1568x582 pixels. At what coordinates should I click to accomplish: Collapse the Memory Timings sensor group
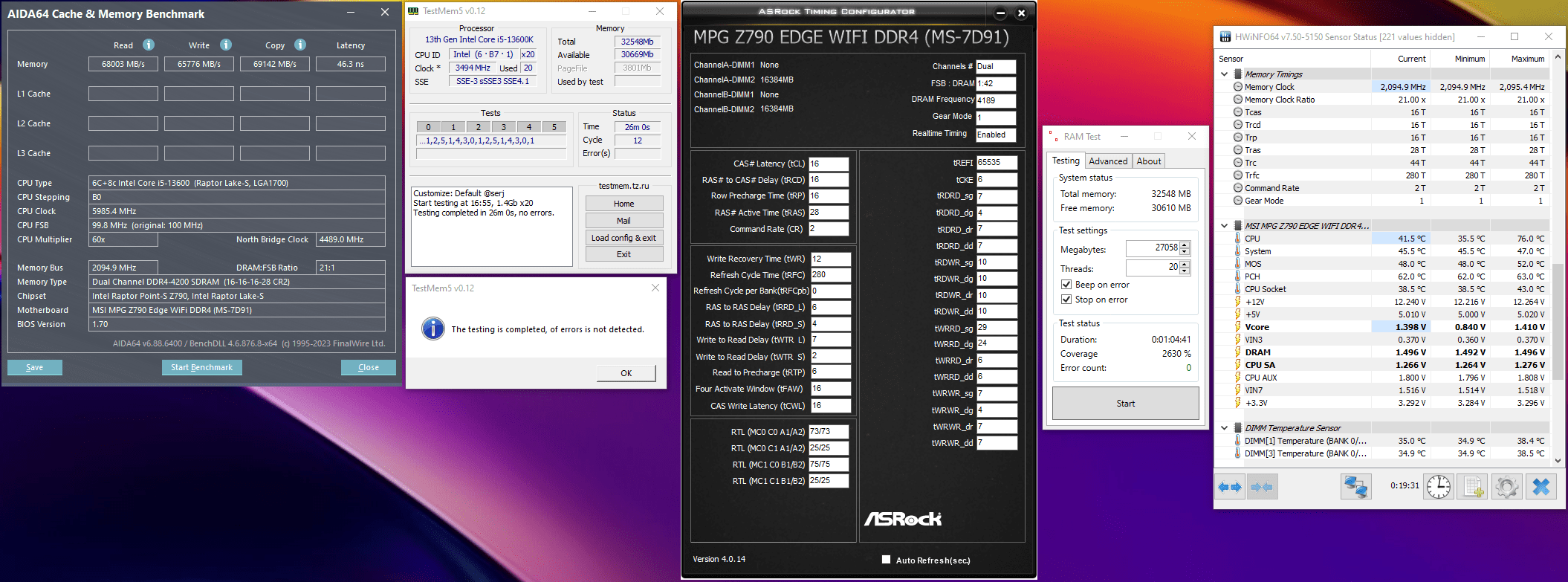[1224, 74]
